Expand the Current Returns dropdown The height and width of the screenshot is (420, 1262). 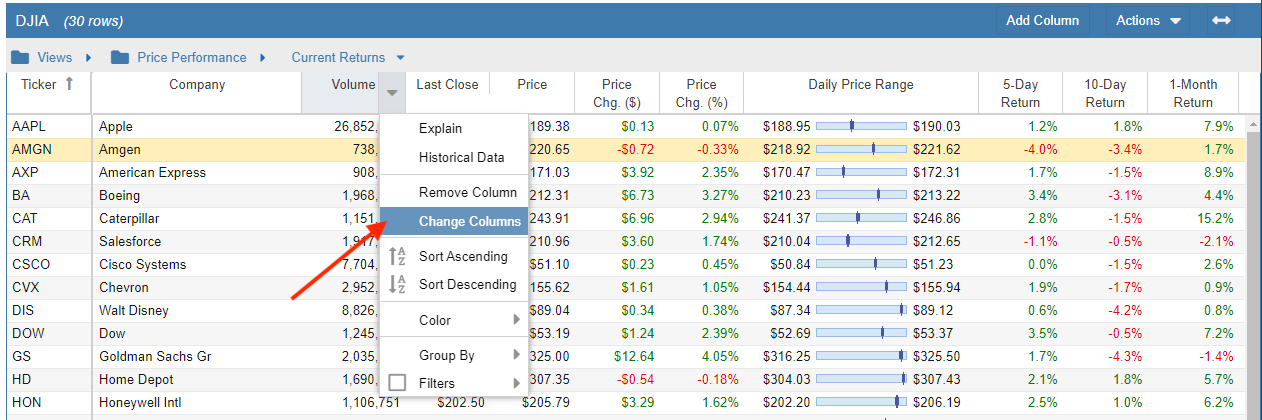400,58
